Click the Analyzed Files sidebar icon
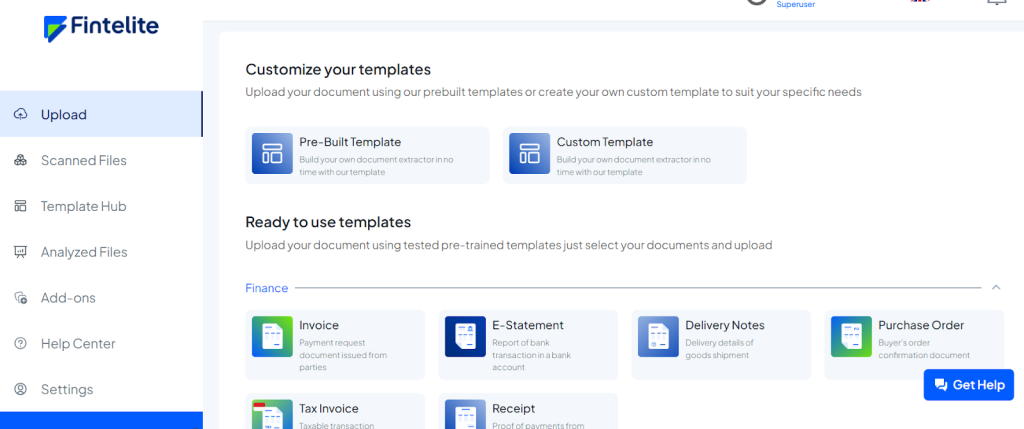This screenshot has width=1024, height=429. tap(20, 252)
